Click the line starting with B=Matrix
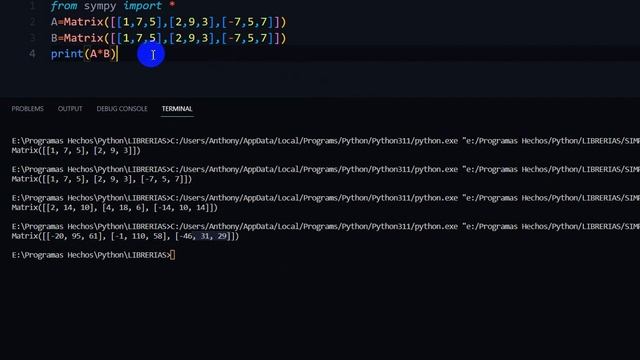 point(169,38)
